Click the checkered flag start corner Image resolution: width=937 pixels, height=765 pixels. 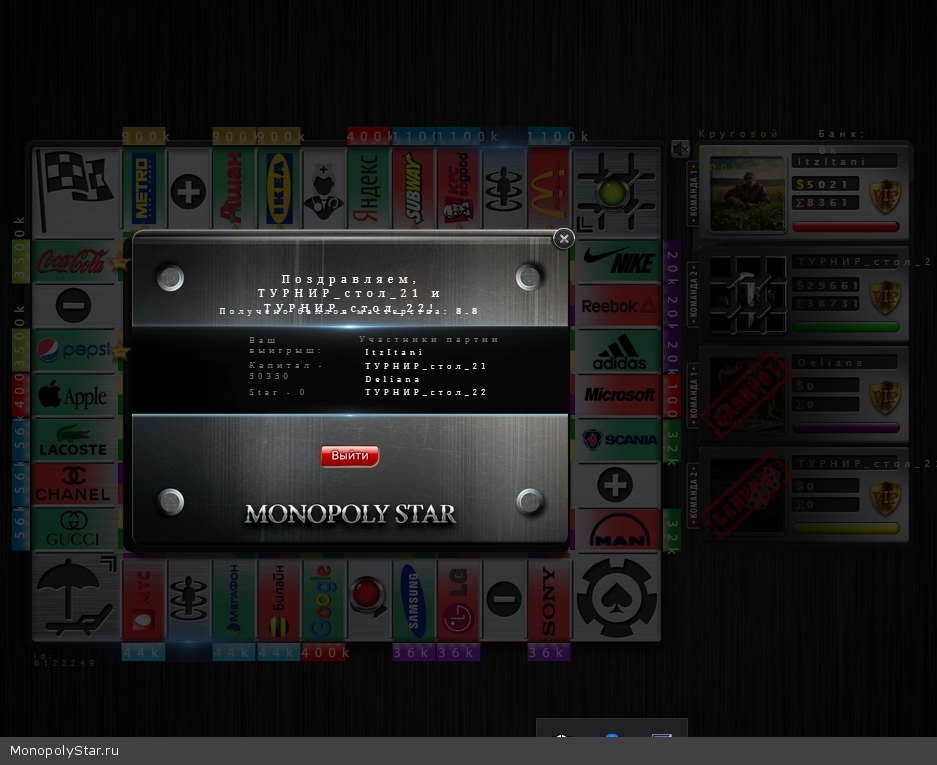[75, 190]
